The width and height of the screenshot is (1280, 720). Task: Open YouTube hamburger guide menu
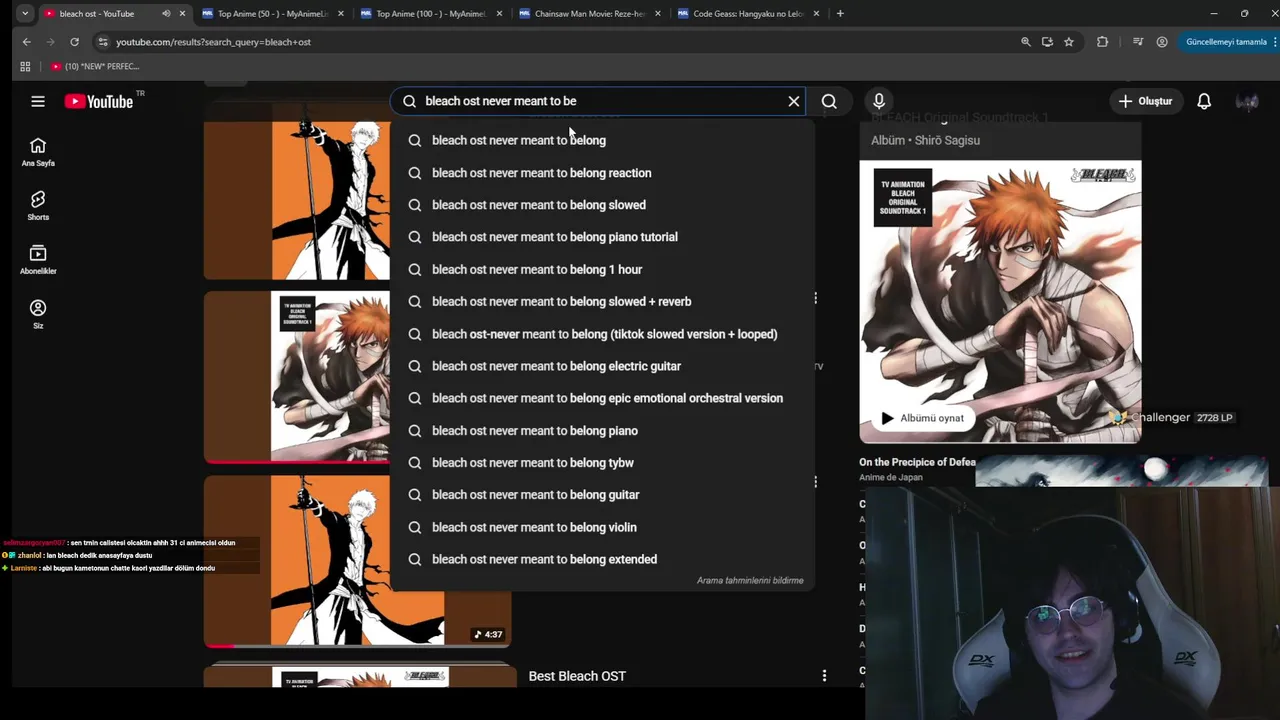tap(38, 101)
